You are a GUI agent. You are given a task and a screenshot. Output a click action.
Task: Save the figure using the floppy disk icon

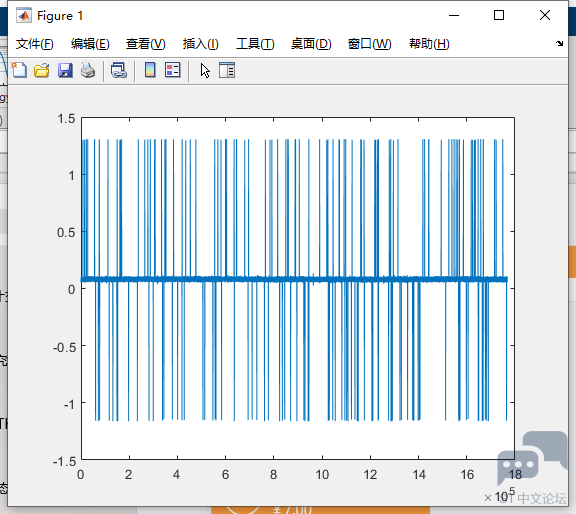[x=65, y=70]
